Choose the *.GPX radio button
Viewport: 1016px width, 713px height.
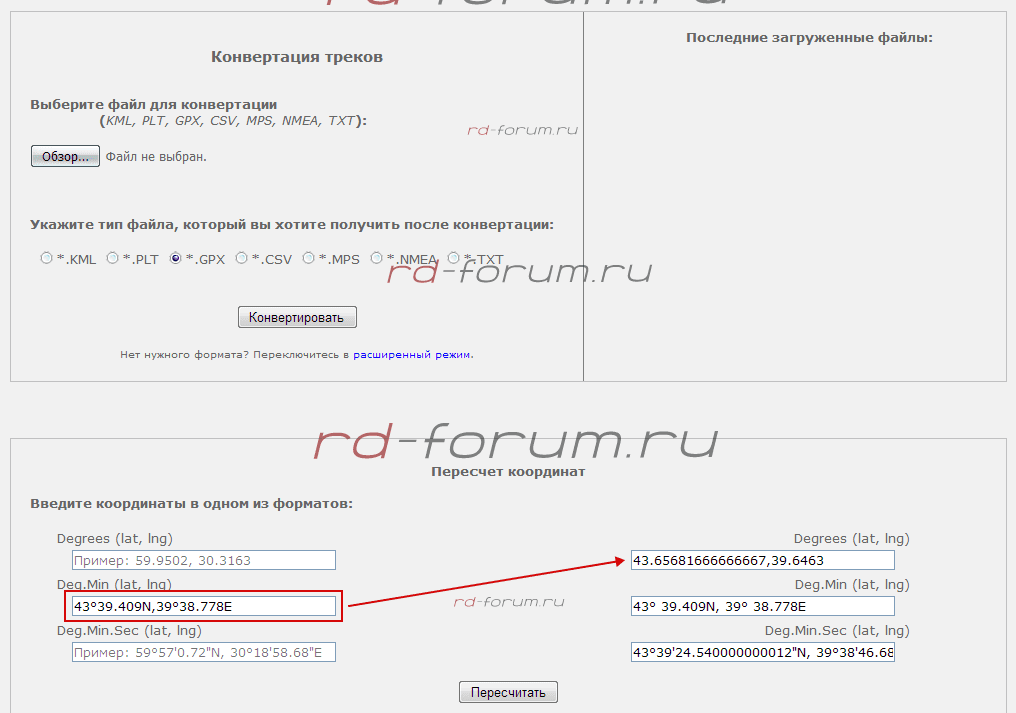pyautogui.click(x=176, y=258)
